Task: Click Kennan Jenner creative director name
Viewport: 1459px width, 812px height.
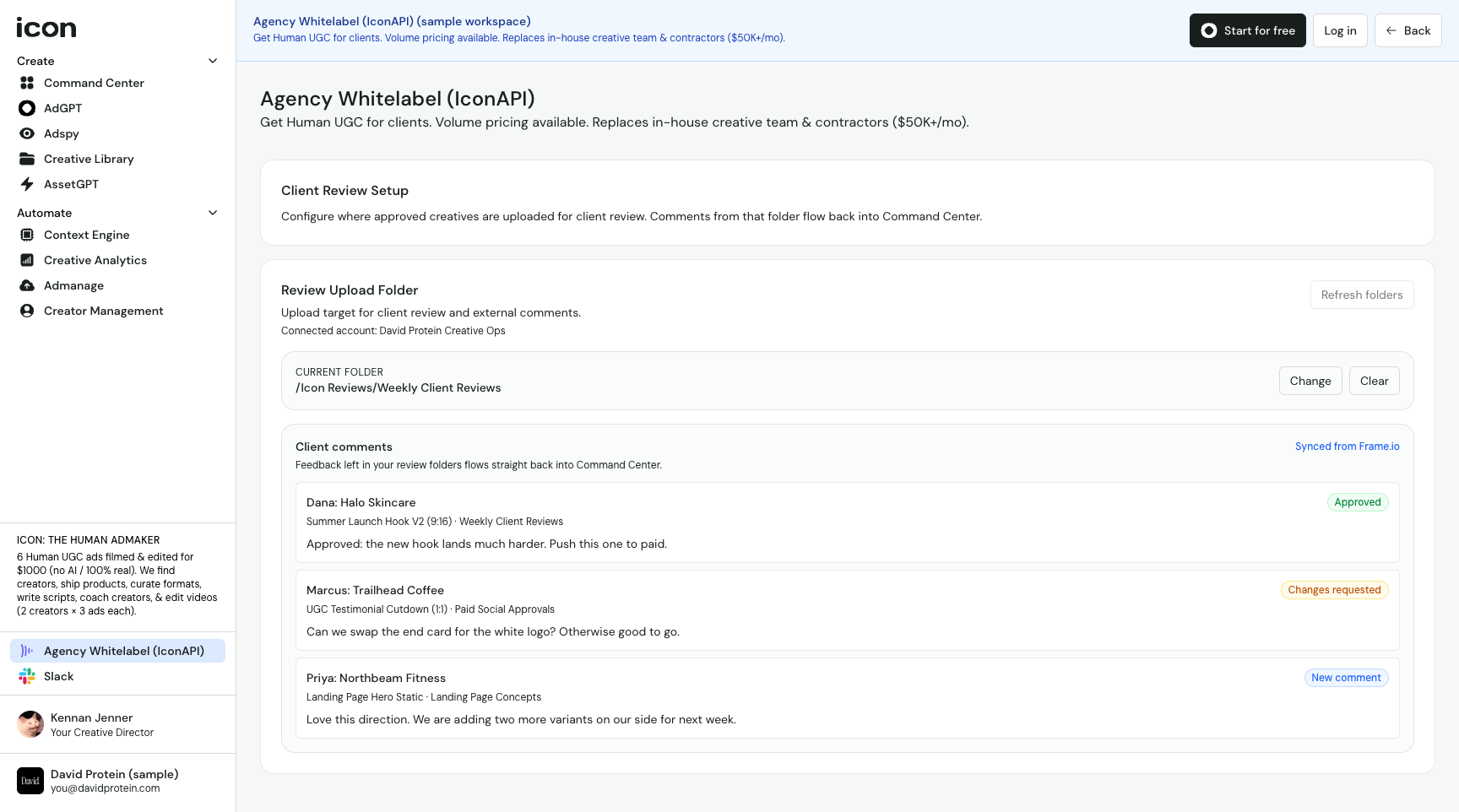Action: tap(91, 717)
